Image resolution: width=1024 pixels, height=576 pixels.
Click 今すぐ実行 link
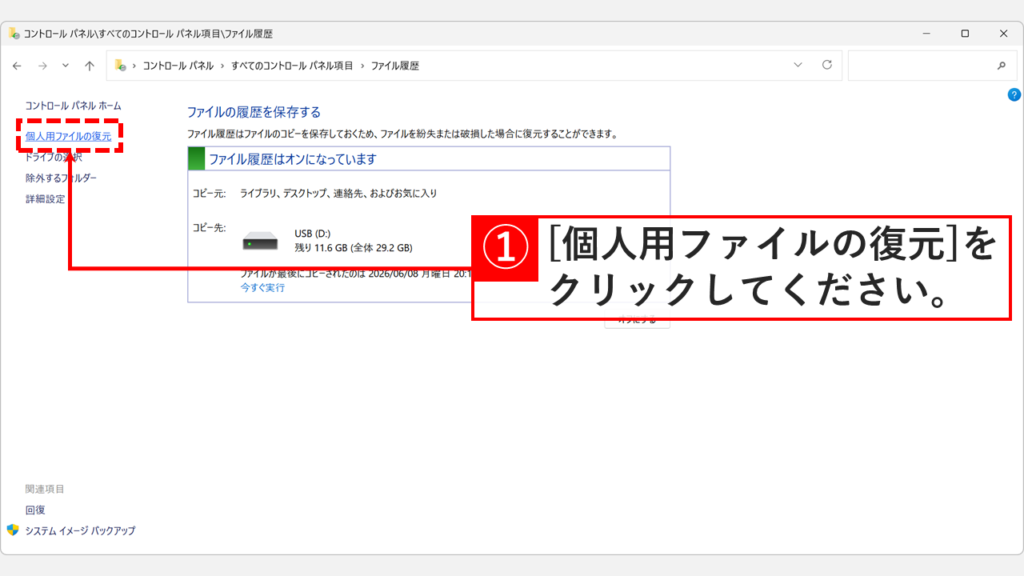point(263,287)
